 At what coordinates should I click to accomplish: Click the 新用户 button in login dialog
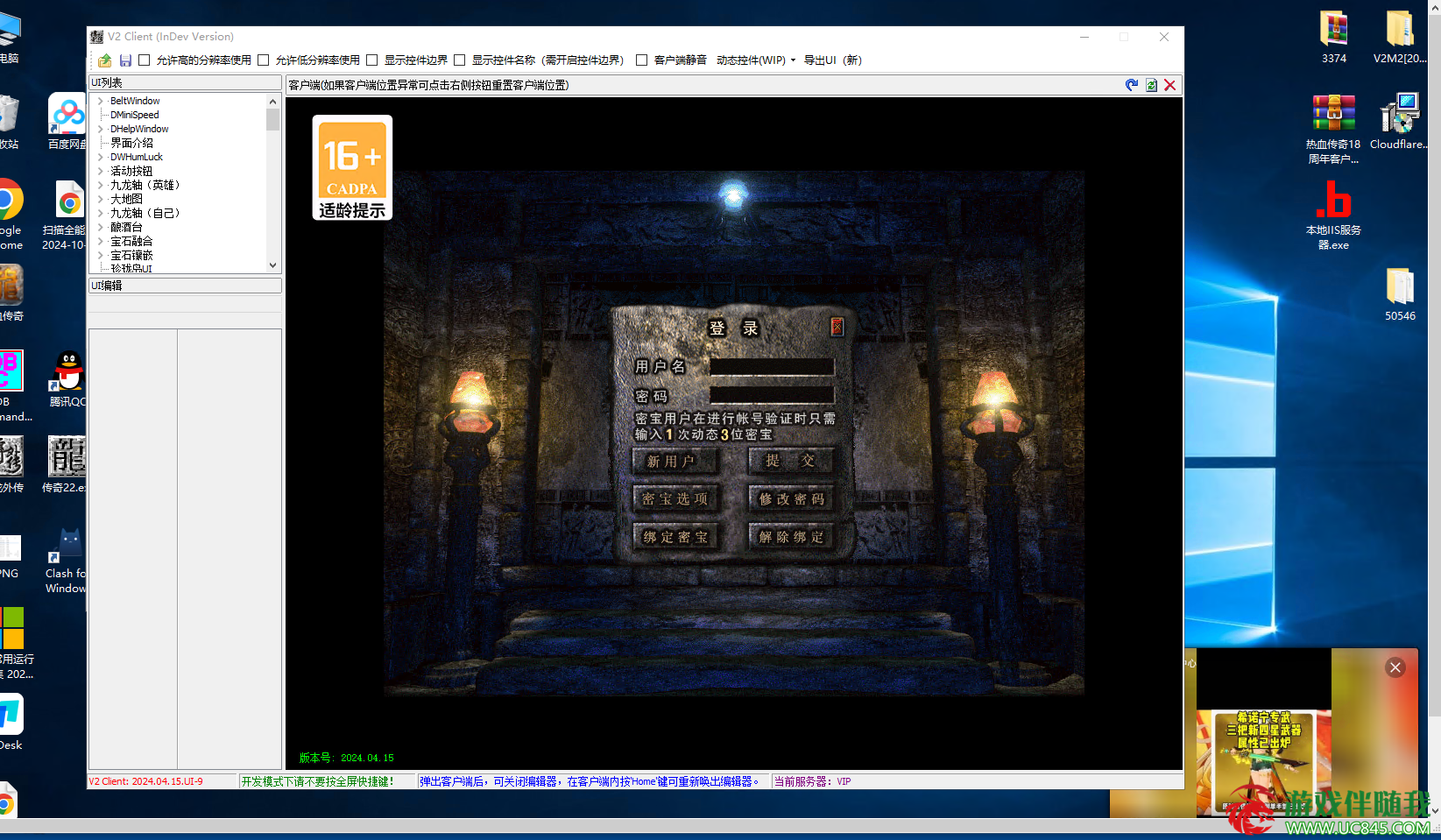pyautogui.click(x=675, y=462)
